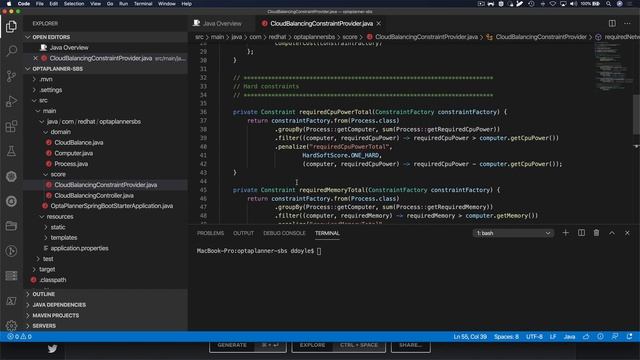The image size is (640, 360).
Task: Kill terminal with trash icon
Action: pos(596,233)
